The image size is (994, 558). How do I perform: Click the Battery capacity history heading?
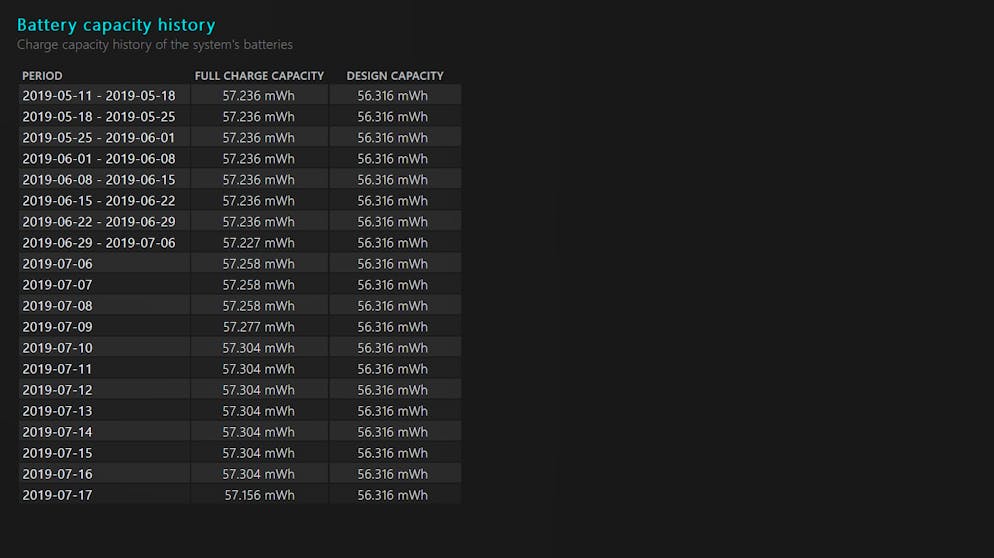click(x=116, y=25)
